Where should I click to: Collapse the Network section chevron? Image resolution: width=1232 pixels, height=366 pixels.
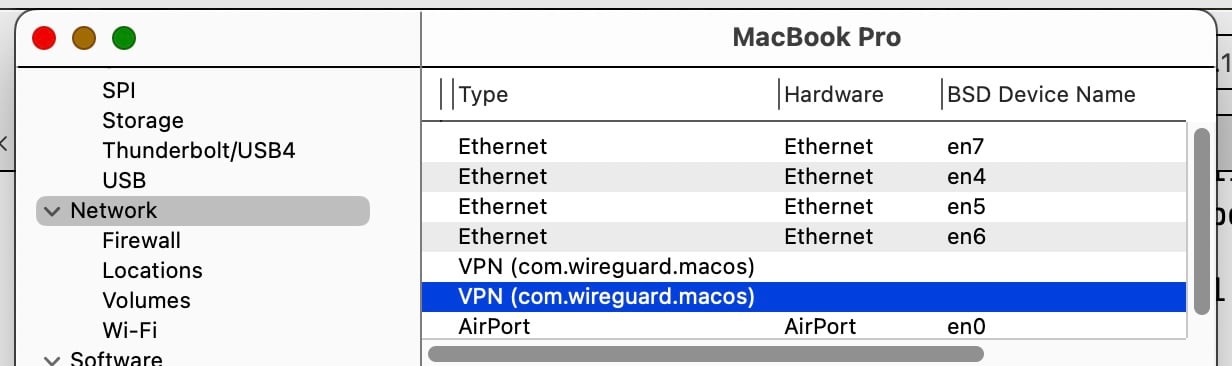click(52, 211)
